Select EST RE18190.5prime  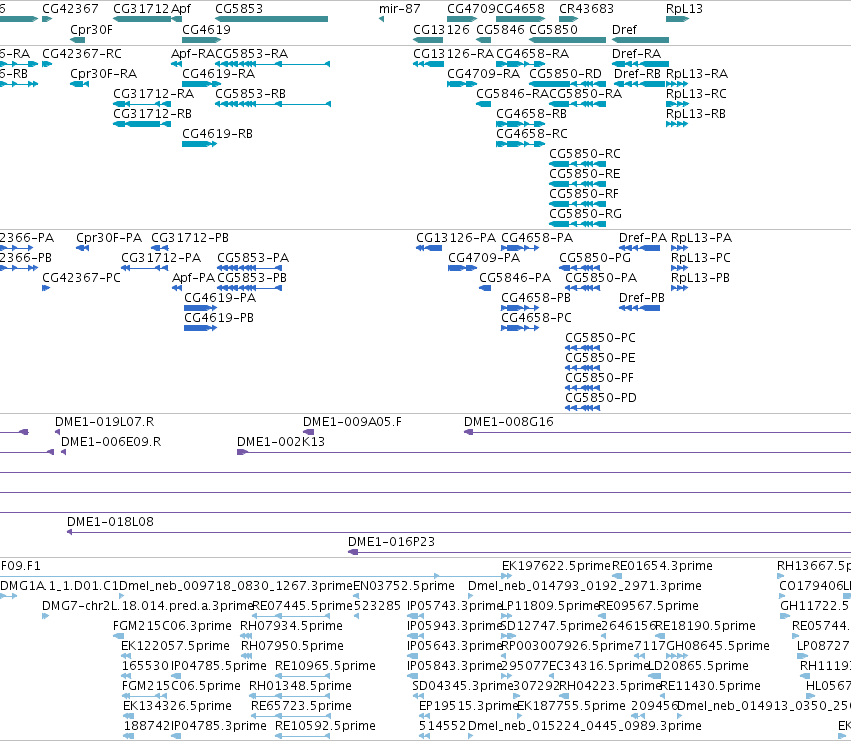pyautogui.click(x=705, y=626)
